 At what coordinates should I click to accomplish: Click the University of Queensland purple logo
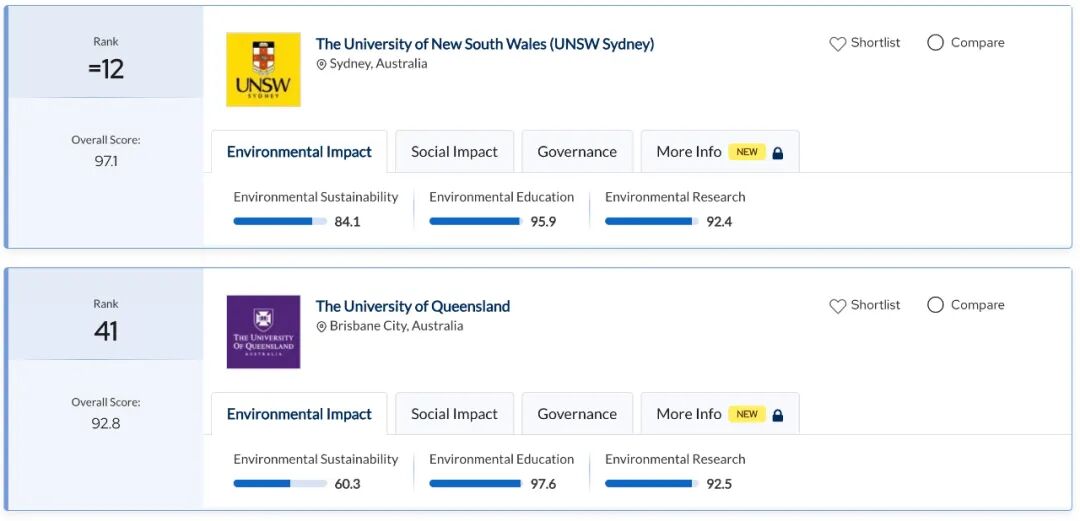pyautogui.click(x=263, y=332)
